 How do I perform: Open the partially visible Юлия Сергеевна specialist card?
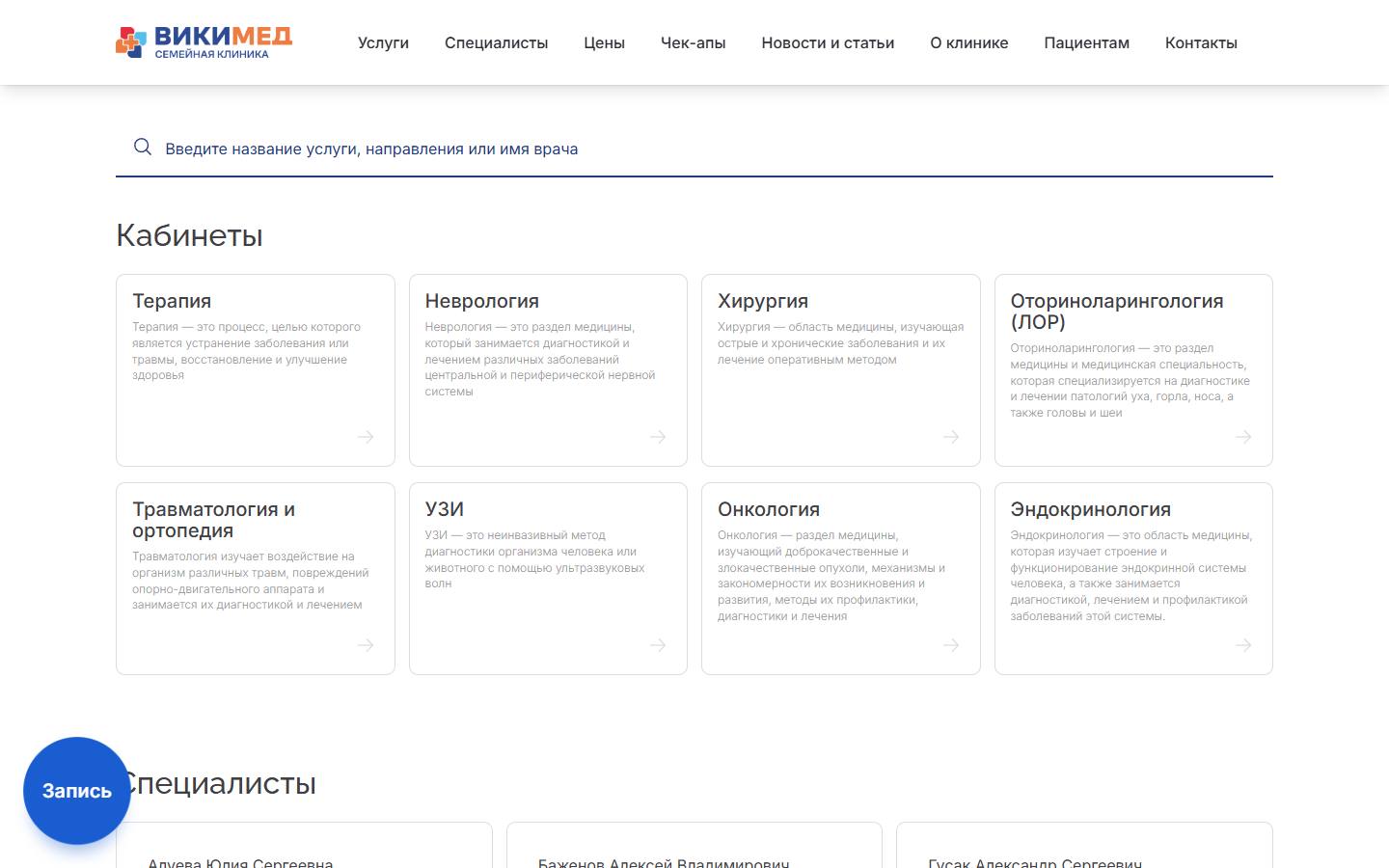(304, 846)
